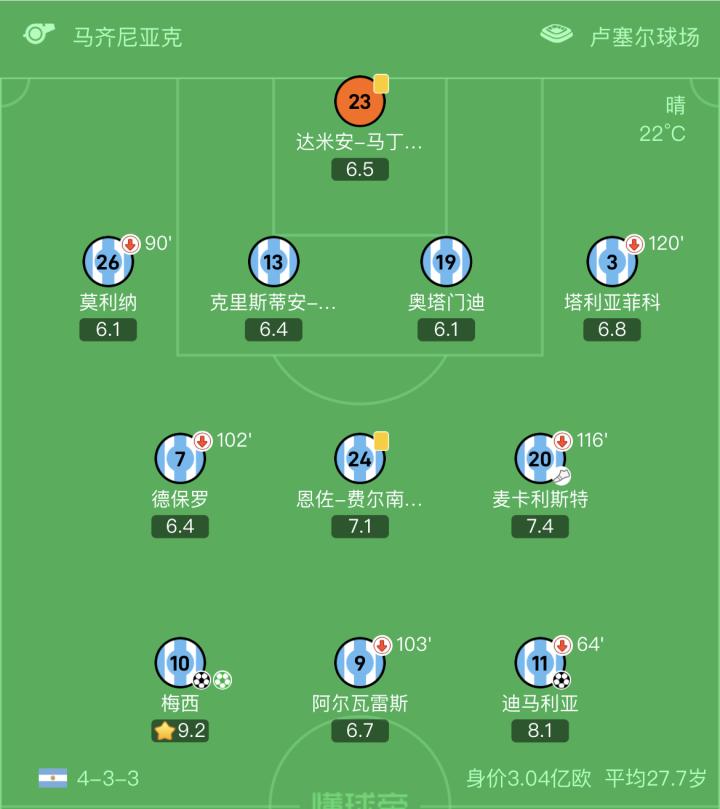Screen dimensions: 720x809
Task: Click the 22°C weather info
Action: pyautogui.click(x=663, y=133)
